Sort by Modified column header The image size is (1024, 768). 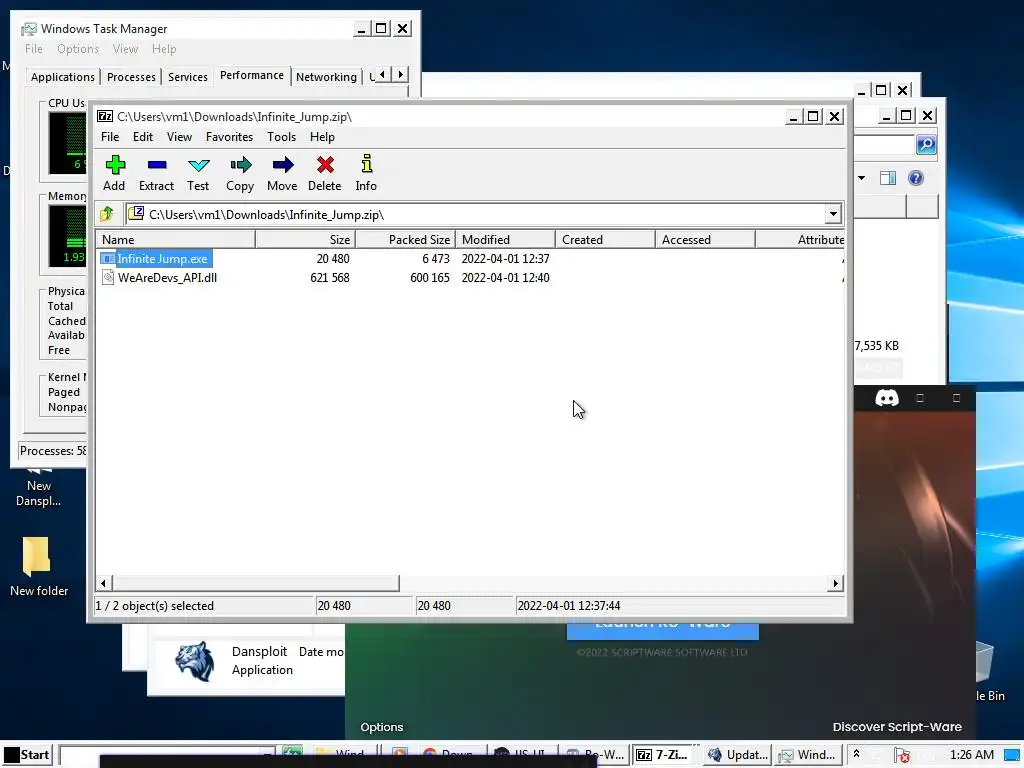click(x=505, y=240)
